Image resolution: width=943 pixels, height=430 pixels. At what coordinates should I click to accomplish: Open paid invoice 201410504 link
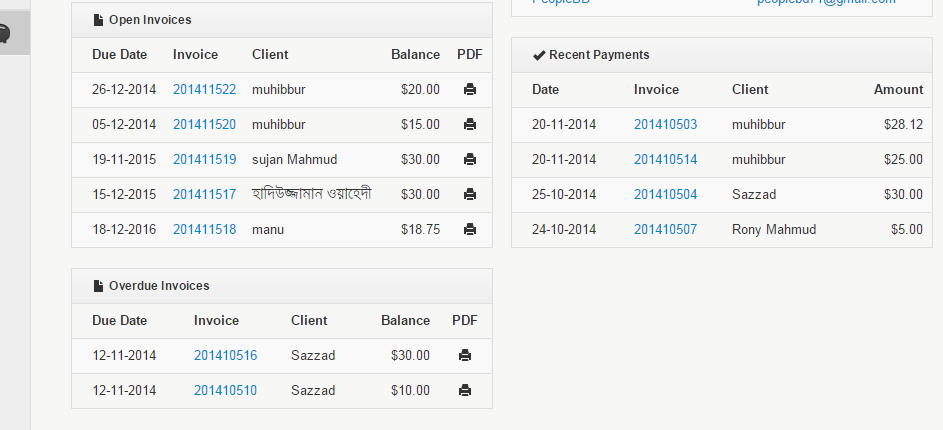(x=665, y=195)
